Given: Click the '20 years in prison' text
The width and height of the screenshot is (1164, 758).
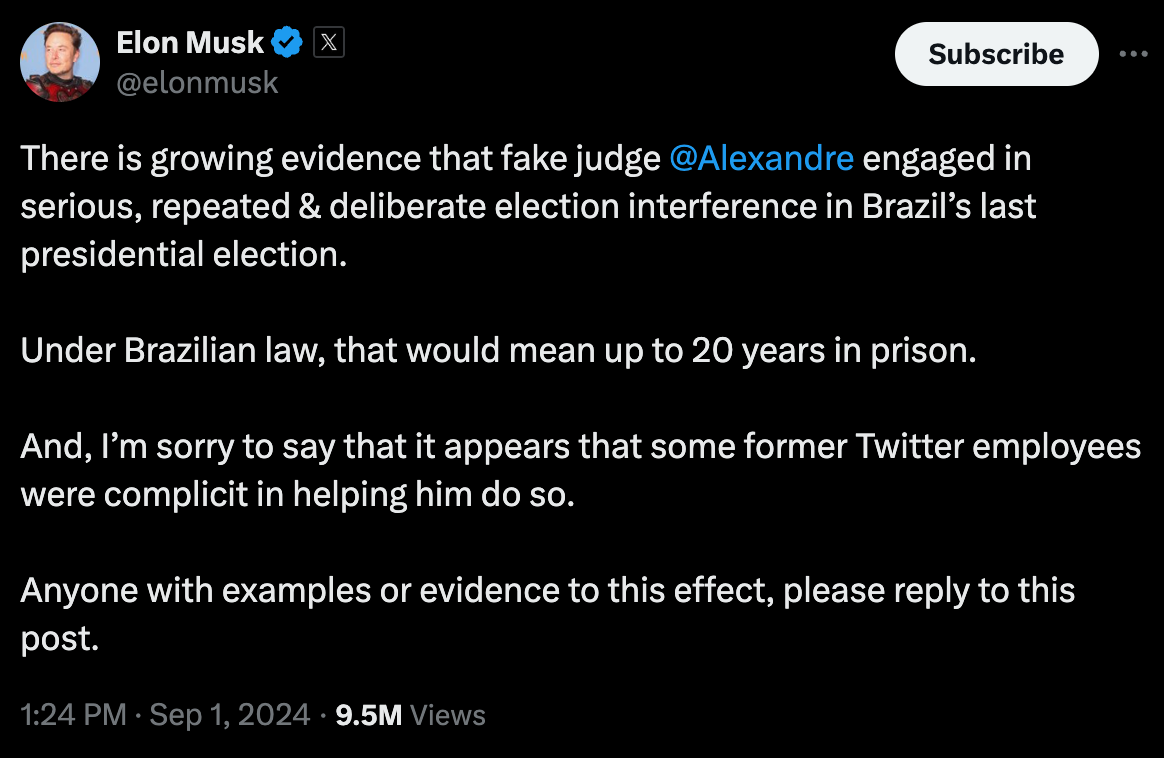Looking at the screenshot, I should 834,350.
